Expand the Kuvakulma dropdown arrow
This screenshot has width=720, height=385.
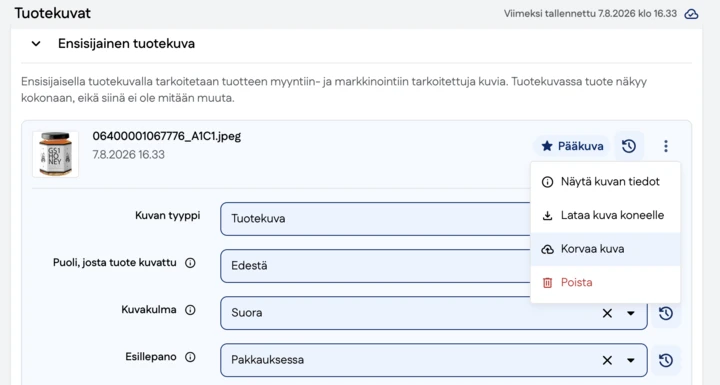[631, 313]
